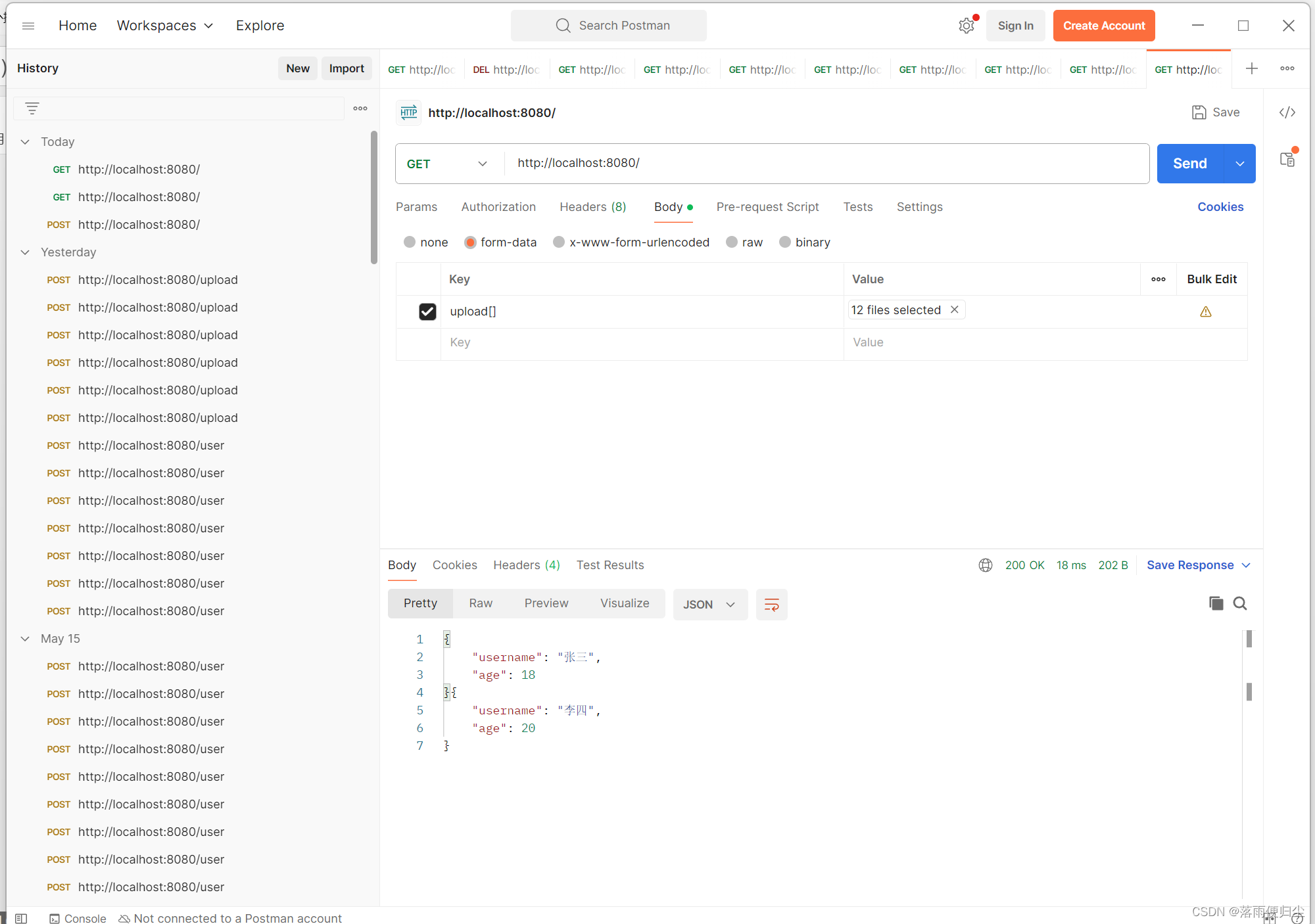Open the request Settings tab
Image resolution: width=1315 pixels, height=924 pixels.
tap(919, 207)
